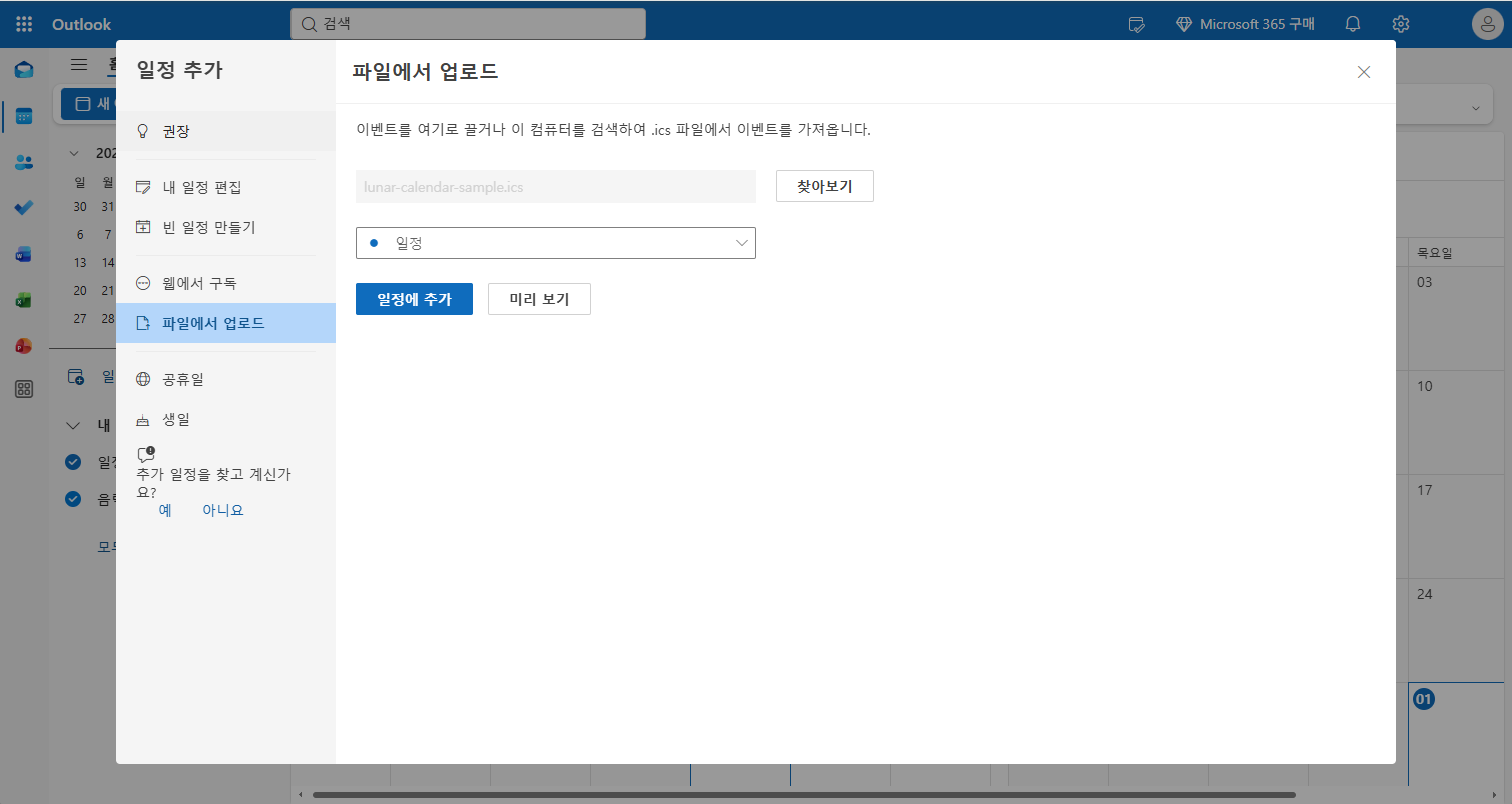
Task: Open the 일정 calendar dropdown
Action: tap(556, 243)
